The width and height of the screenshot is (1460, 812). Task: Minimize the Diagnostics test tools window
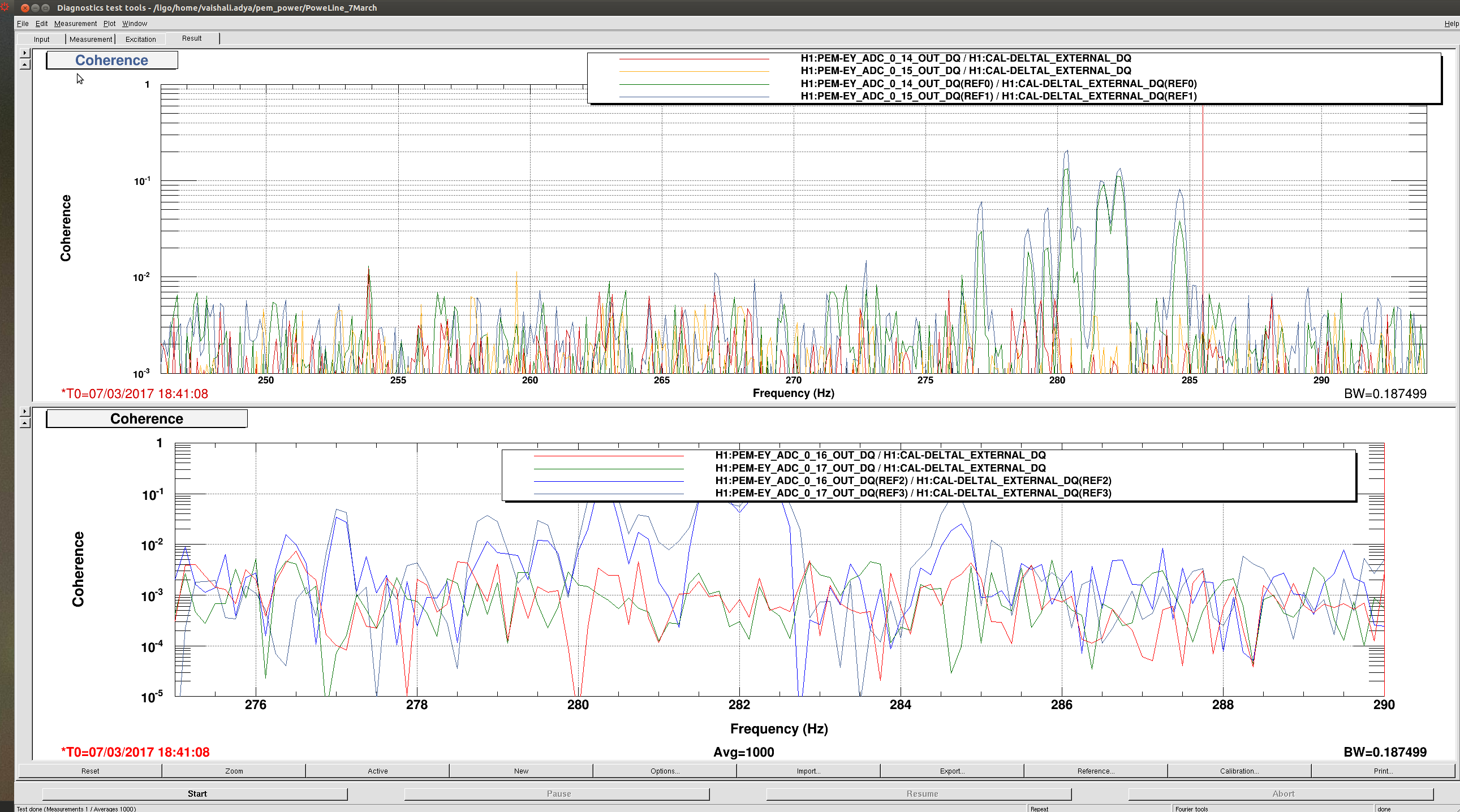(x=35, y=8)
